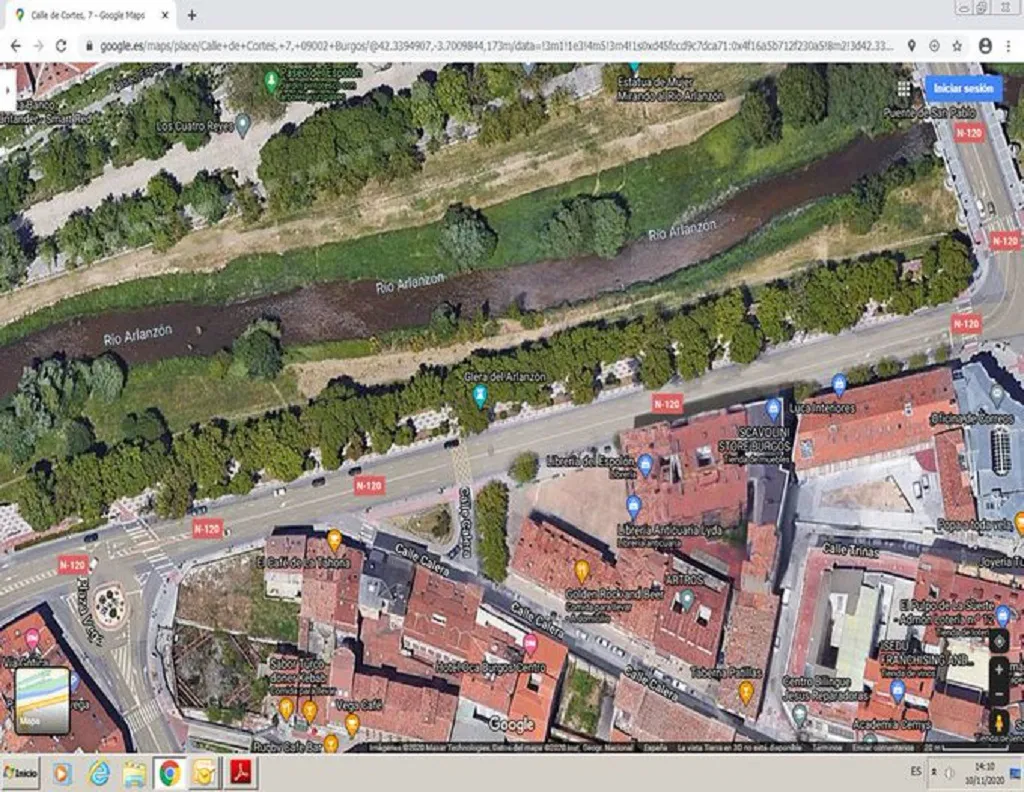Select the Glera del Arlanzón marker

coord(480,396)
